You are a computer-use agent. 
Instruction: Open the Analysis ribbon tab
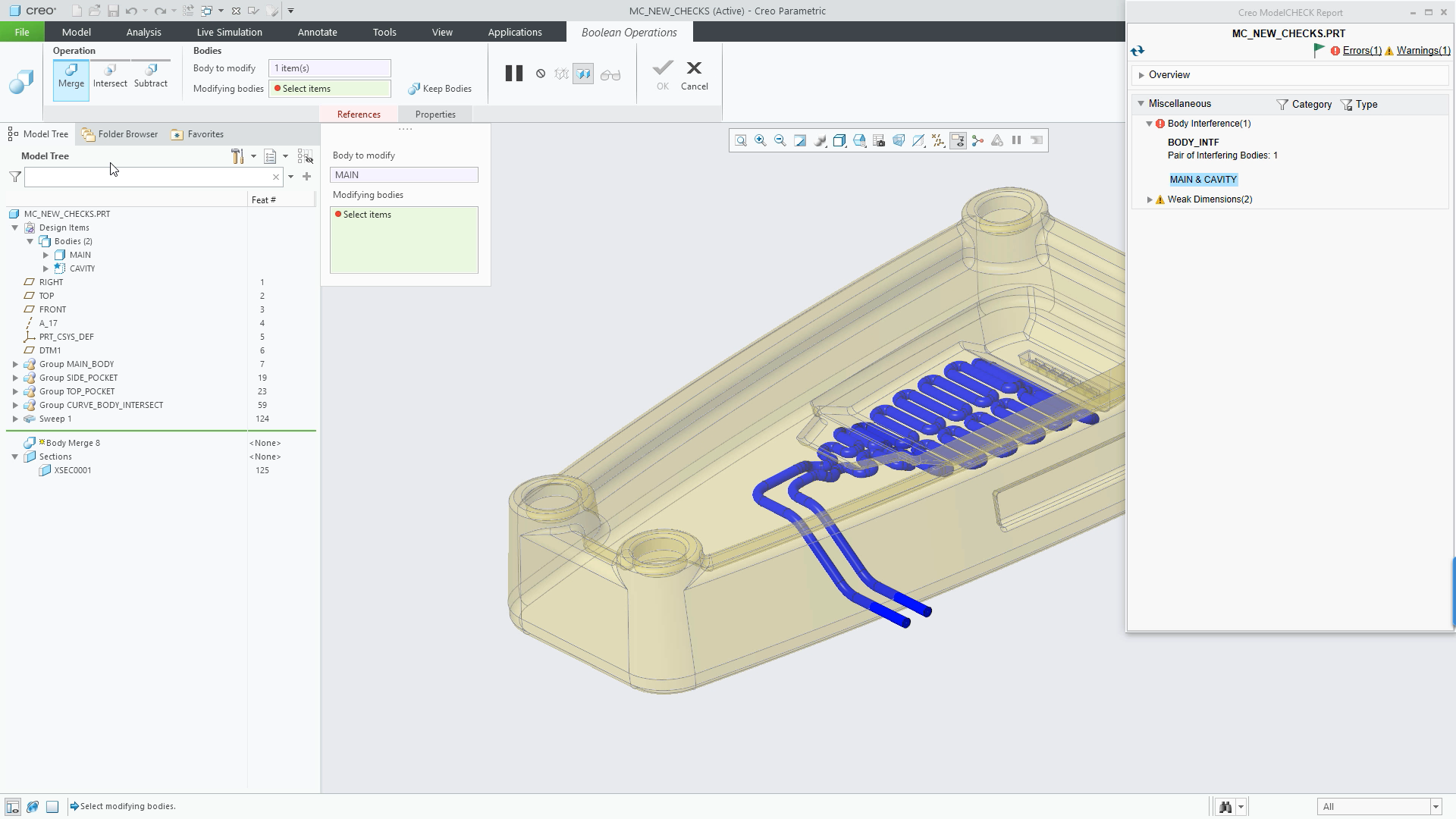point(143,32)
